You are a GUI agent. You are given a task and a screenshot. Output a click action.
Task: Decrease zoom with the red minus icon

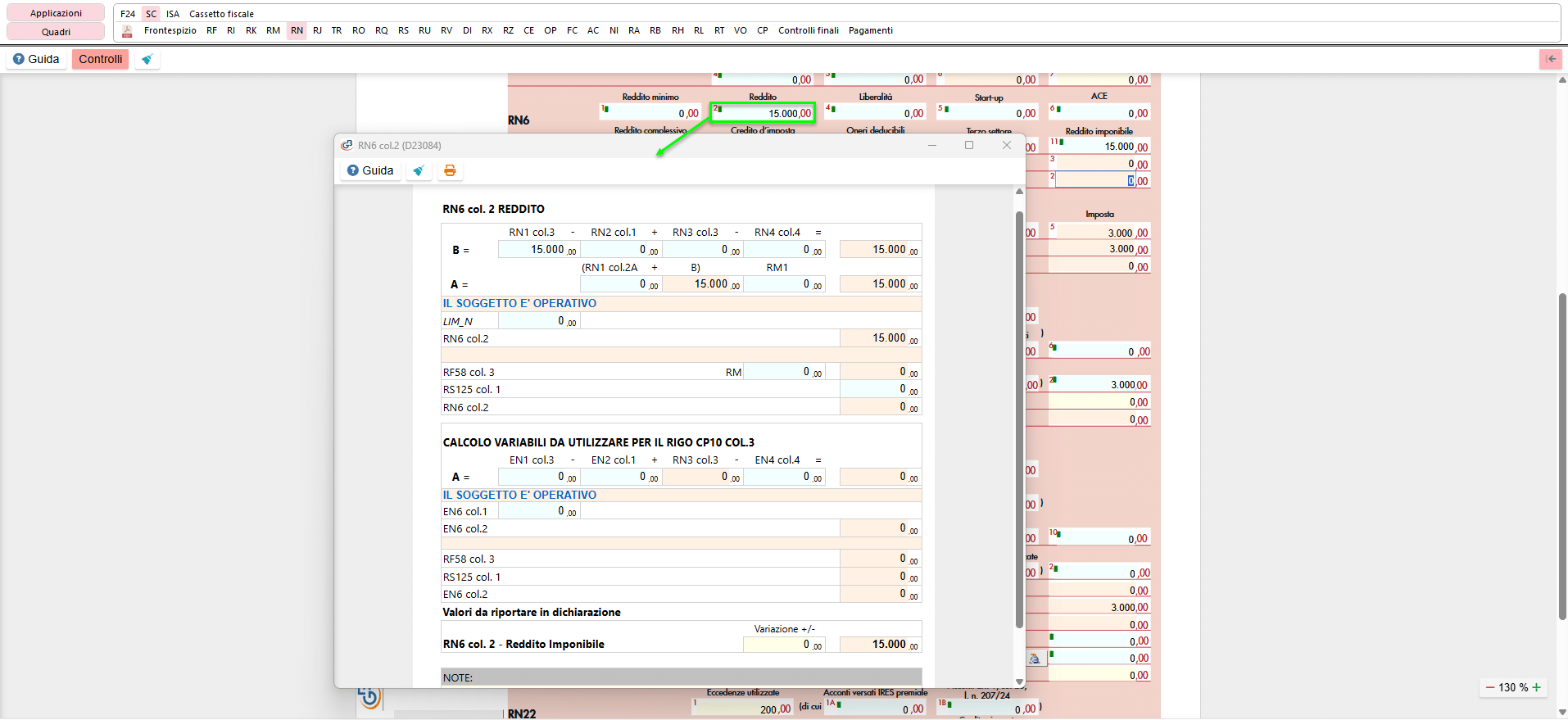(x=1490, y=687)
